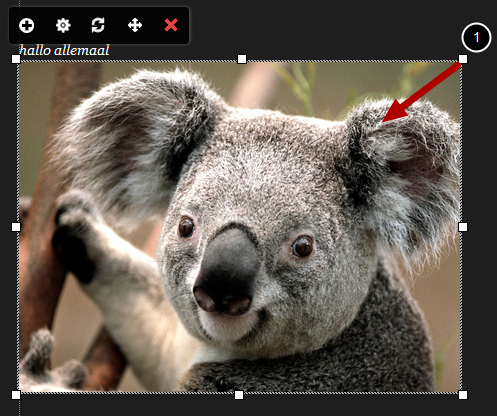Open settings with the gear icon
Screen dimensions: 497x416
pos(63,25)
